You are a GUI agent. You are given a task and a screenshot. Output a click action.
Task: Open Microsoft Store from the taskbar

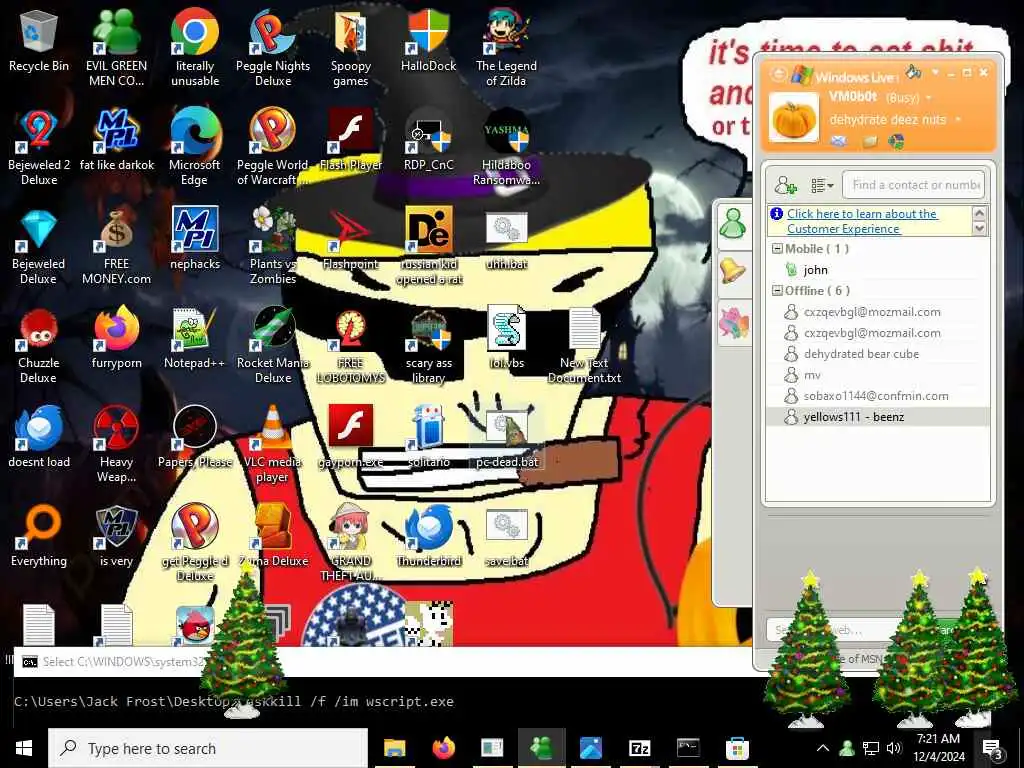[737, 748]
